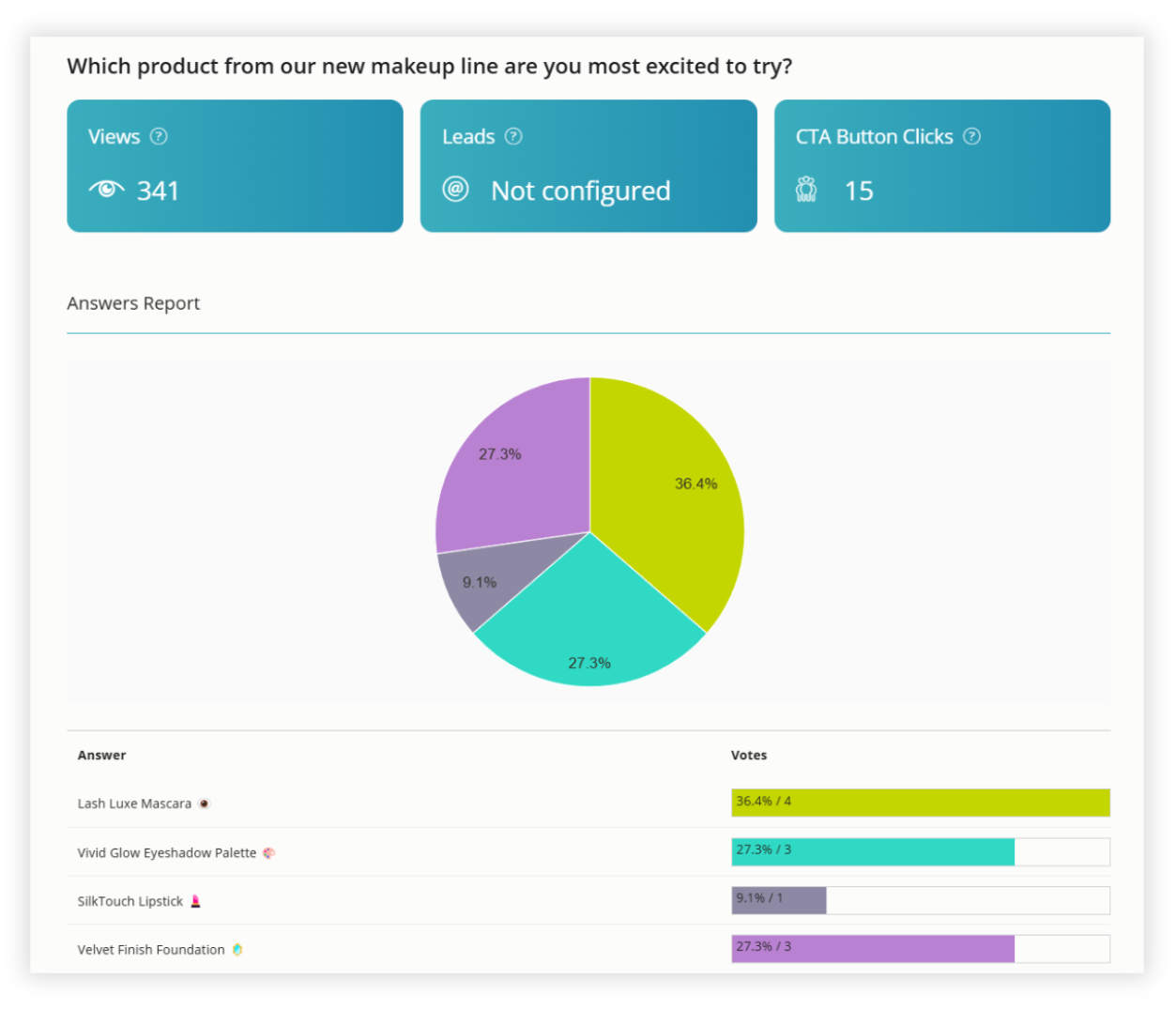Image resolution: width=1176 pixels, height=1010 pixels.
Task: Click the mascara emoji beside Lash Luxe Mascara
Action: (206, 803)
